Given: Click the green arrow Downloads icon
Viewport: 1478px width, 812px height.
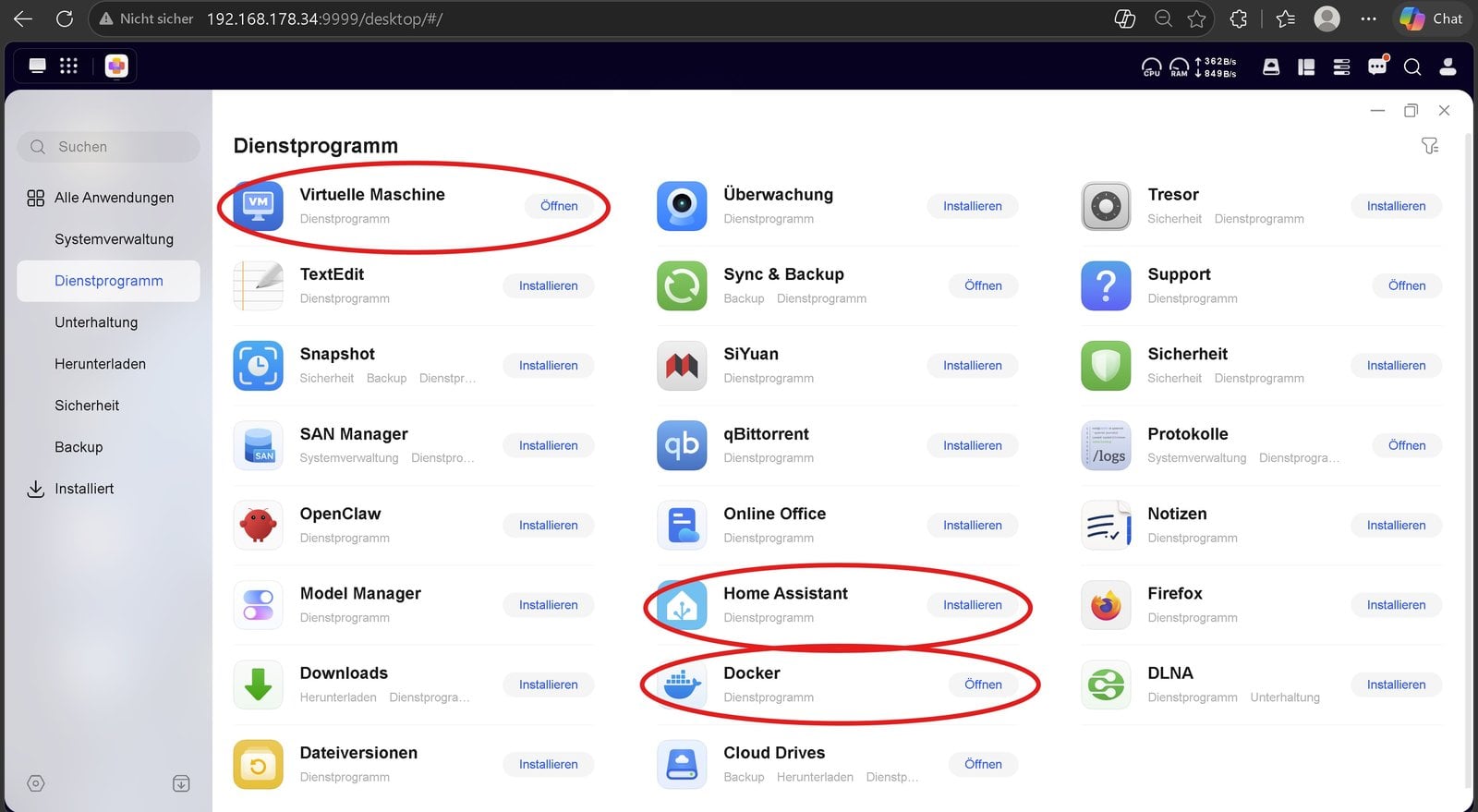Looking at the screenshot, I should [258, 685].
